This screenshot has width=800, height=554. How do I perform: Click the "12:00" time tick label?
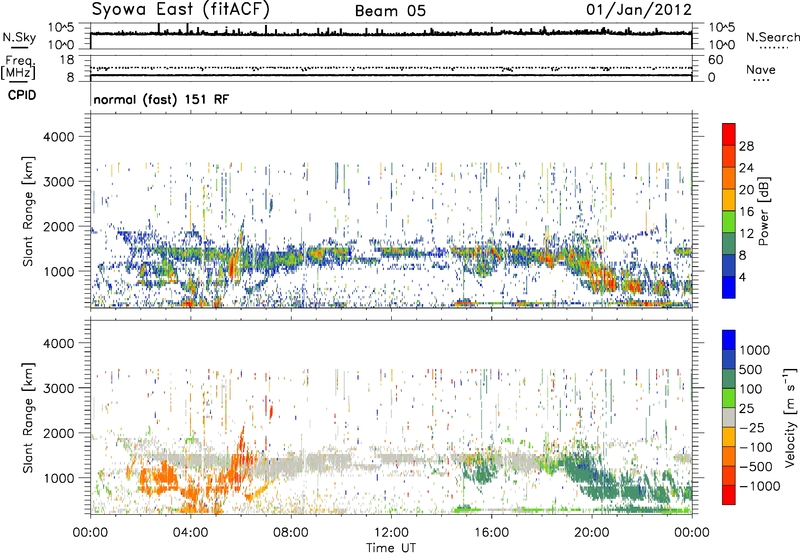click(x=391, y=533)
